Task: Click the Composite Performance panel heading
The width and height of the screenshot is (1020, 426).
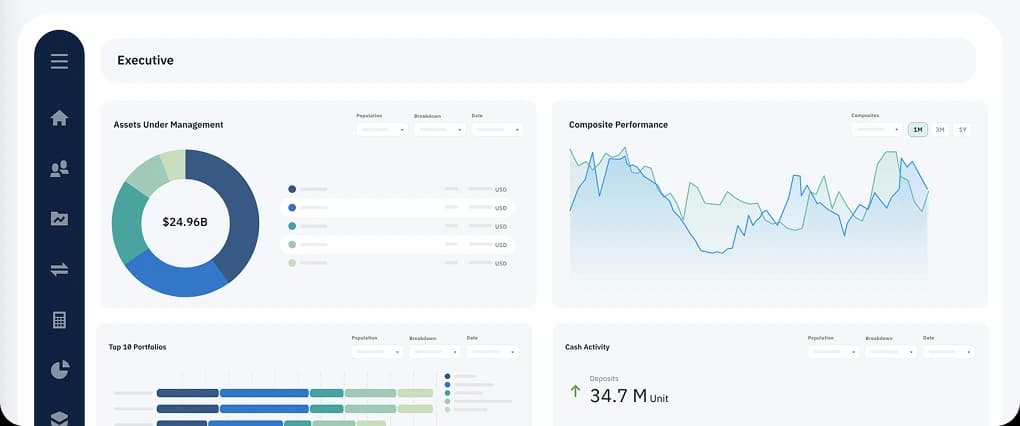Action: tap(618, 125)
